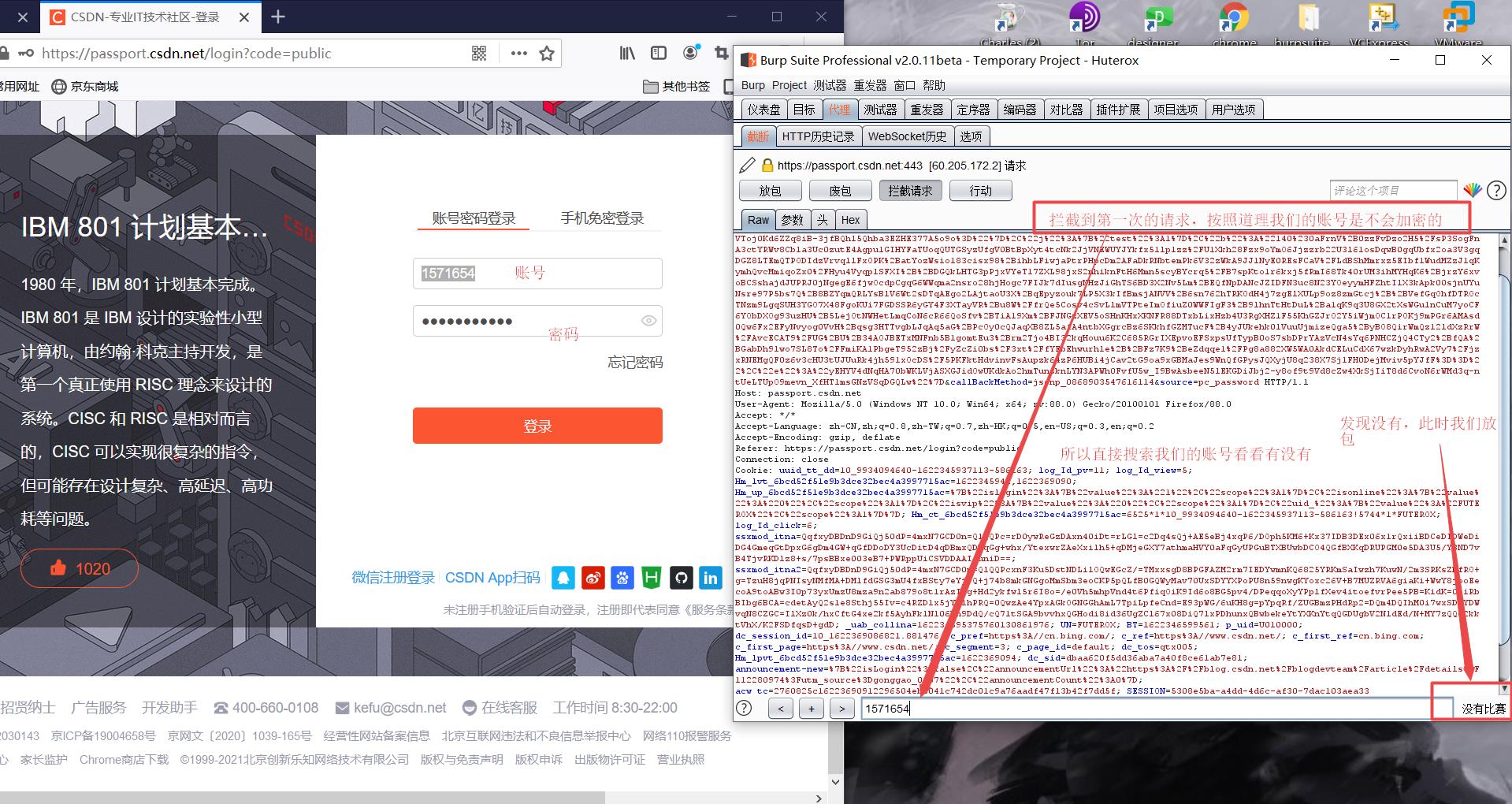Switch to the 插件扩展 tab

point(1118,110)
